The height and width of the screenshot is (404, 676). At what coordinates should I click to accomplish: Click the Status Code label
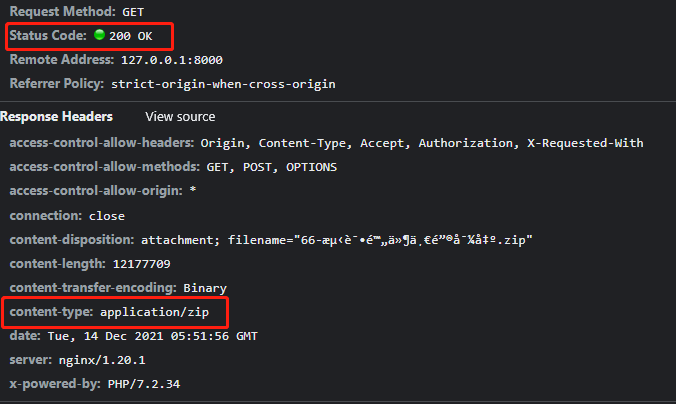48,36
